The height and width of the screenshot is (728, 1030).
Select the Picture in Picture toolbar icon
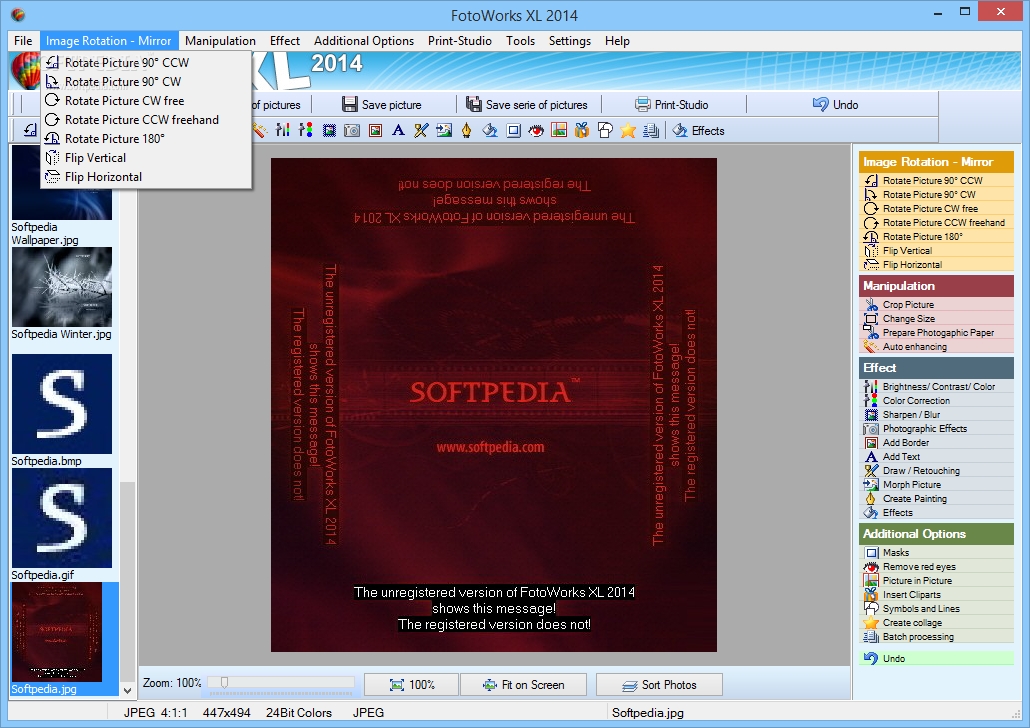tap(559, 130)
